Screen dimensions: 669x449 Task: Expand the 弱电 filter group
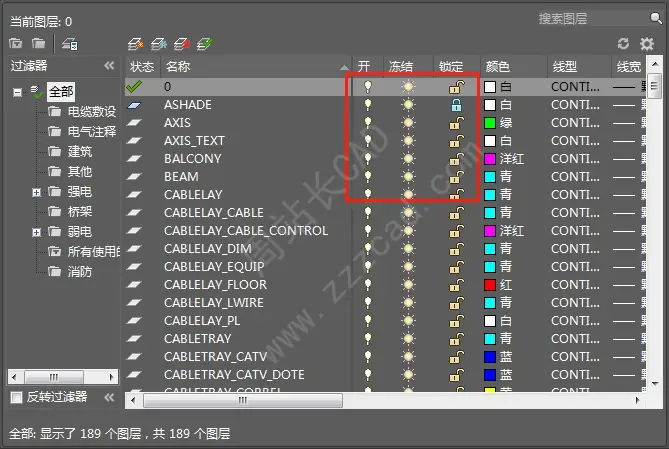tap(37, 233)
